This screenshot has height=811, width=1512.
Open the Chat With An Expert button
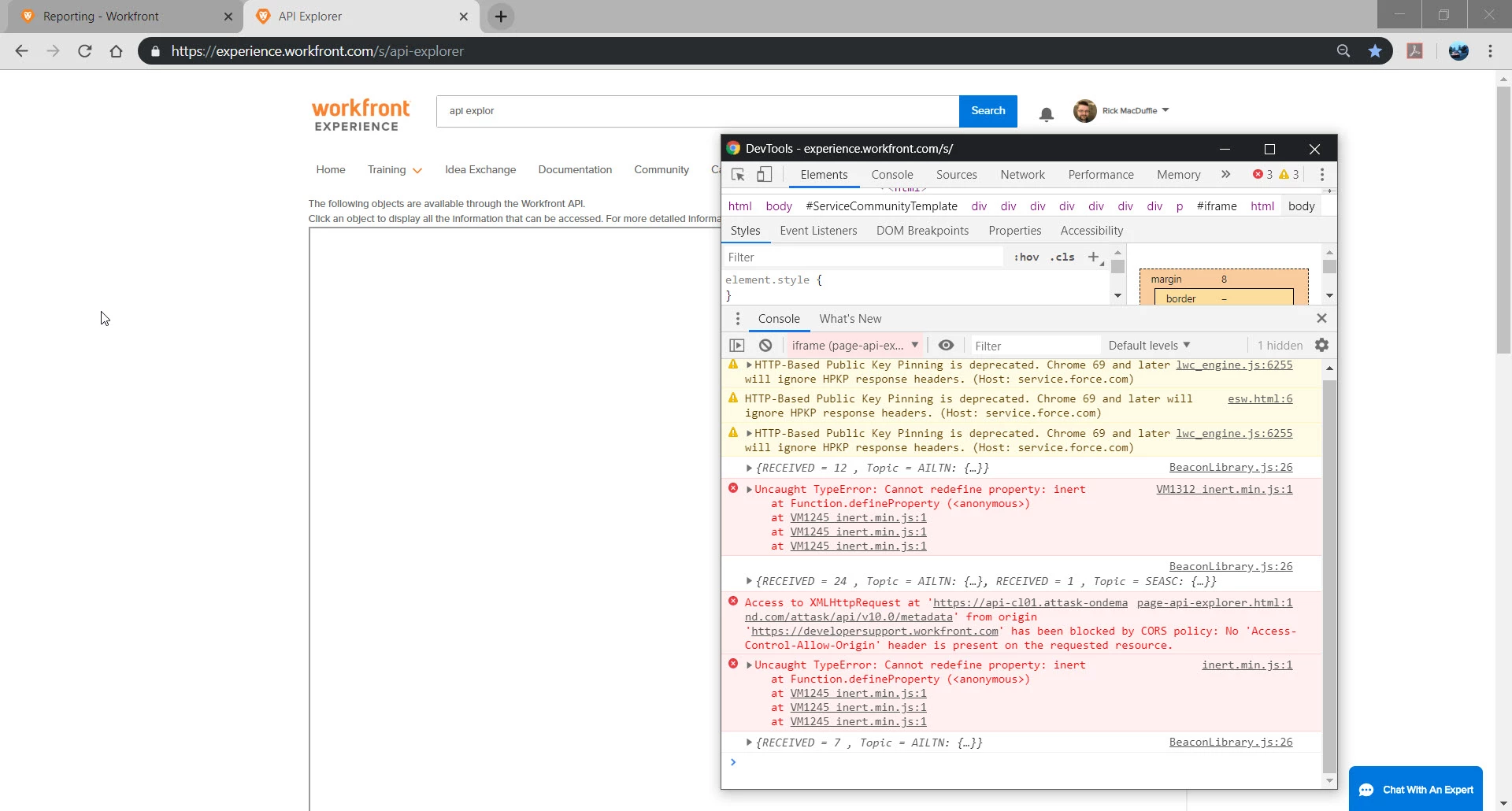click(x=1416, y=790)
